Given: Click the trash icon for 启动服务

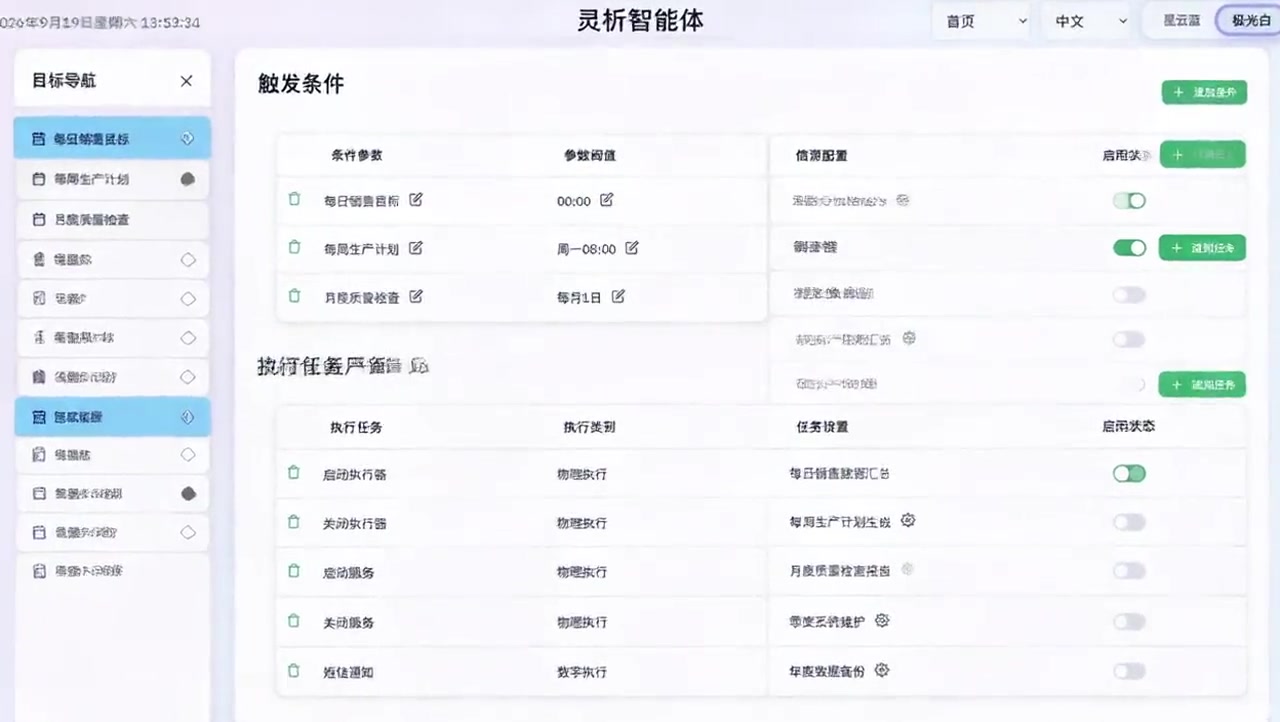Looking at the screenshot, I should point(294,570).
